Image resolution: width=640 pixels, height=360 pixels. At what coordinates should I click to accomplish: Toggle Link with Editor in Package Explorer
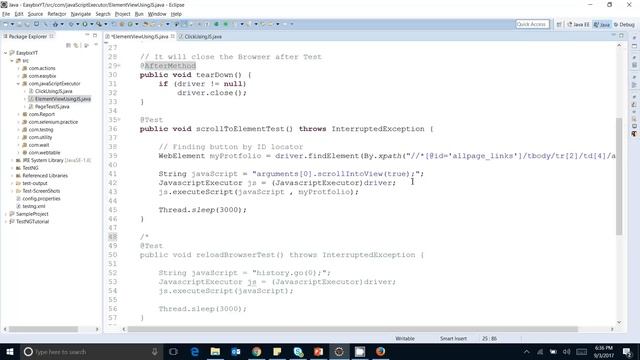pyautogui.click(x=76, y=45)
